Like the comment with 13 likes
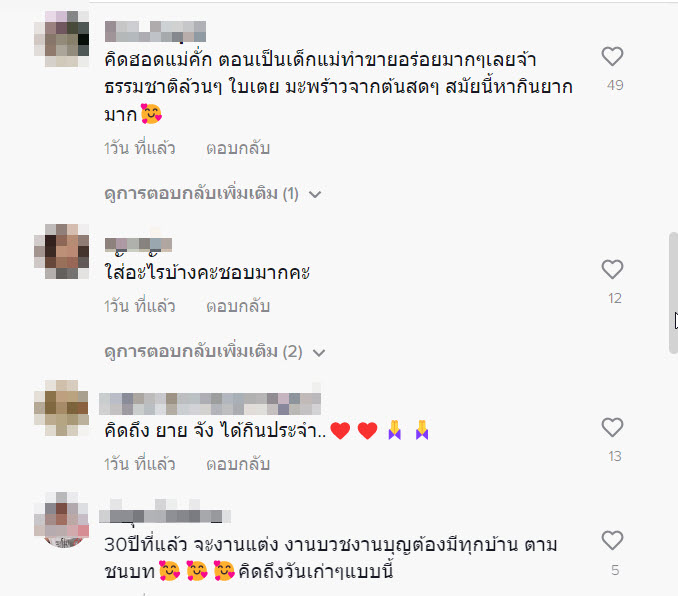Screen dimensions: 678x596 point(612,427)
